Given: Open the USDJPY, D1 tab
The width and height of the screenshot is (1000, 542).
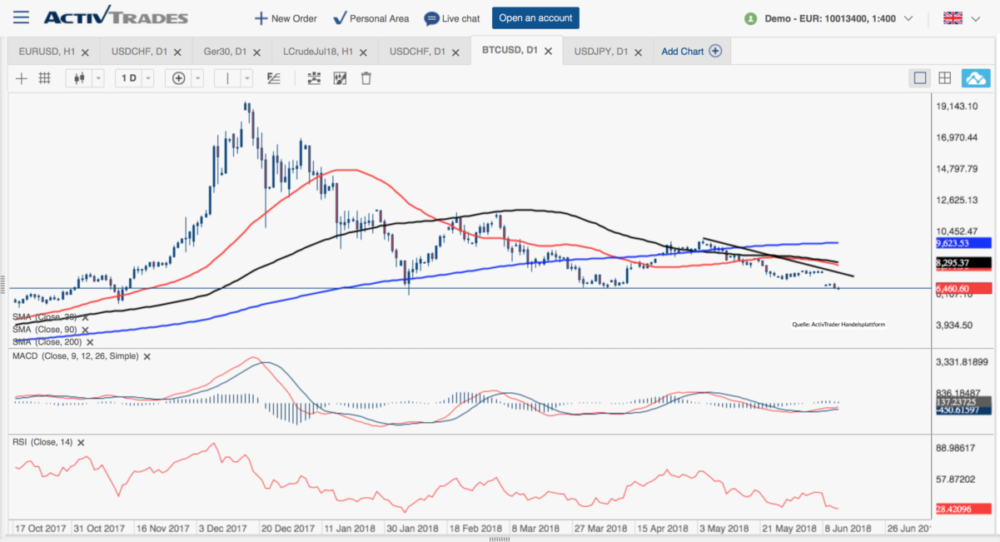Looking at the screenshot, I should point(601,52).
